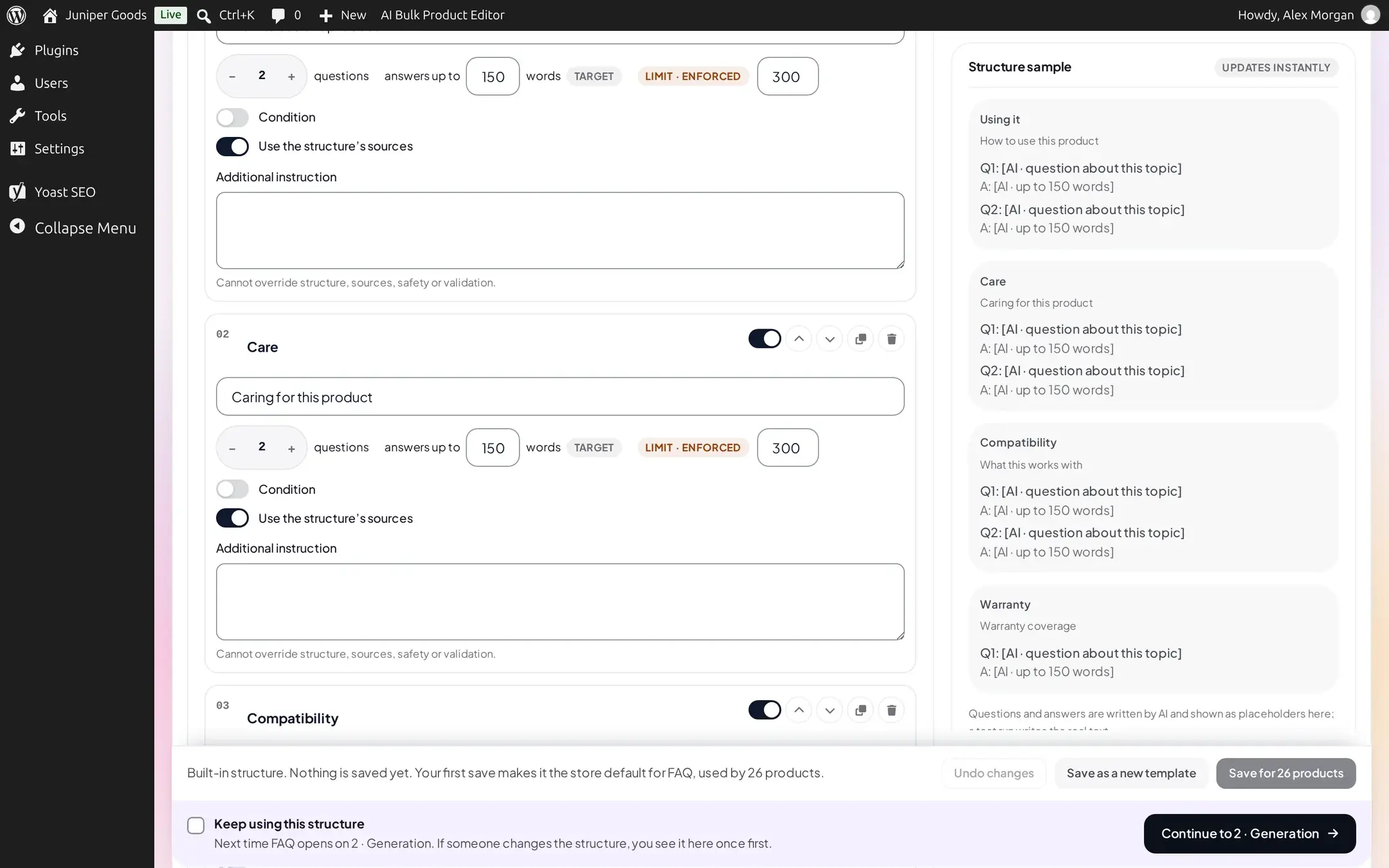The height and width of the screenshot is (868, 1389).
Task: Decrease questions count in the Using it section
Action: tap(232, 77)
